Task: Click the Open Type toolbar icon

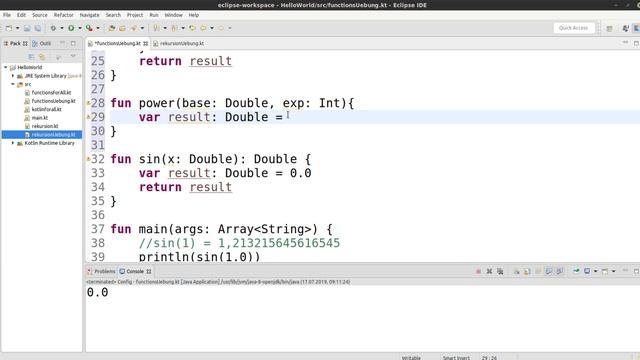Action: pos(111,28)
